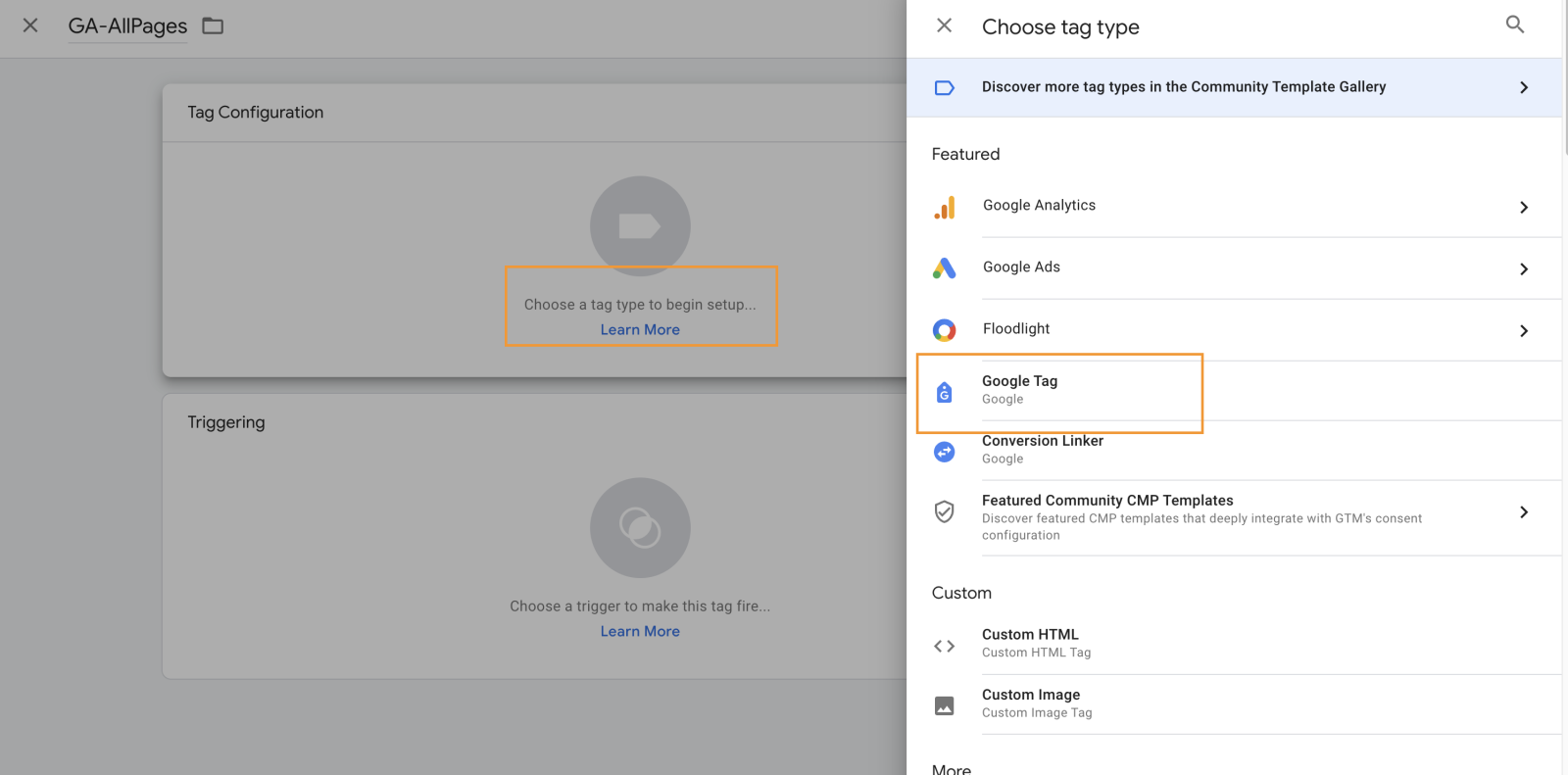Expand Google Analytics chevron arrow
The image size is (1568, 775).
coord(1524,207)
